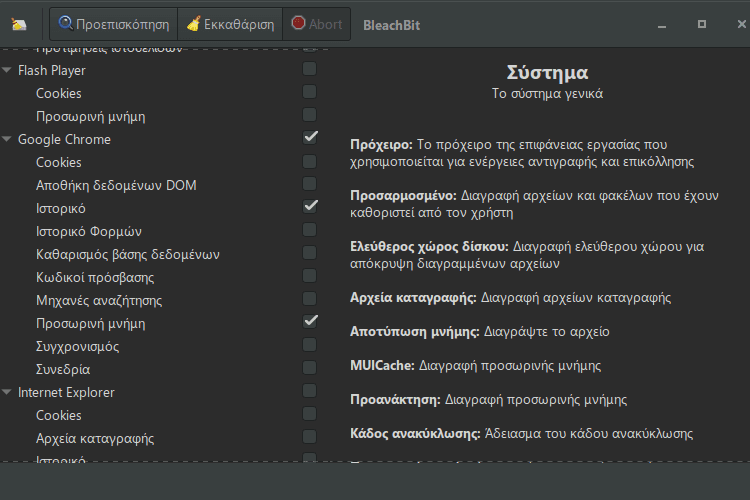Enable Google Chrome Cookies checkbox

coord(309,161)
